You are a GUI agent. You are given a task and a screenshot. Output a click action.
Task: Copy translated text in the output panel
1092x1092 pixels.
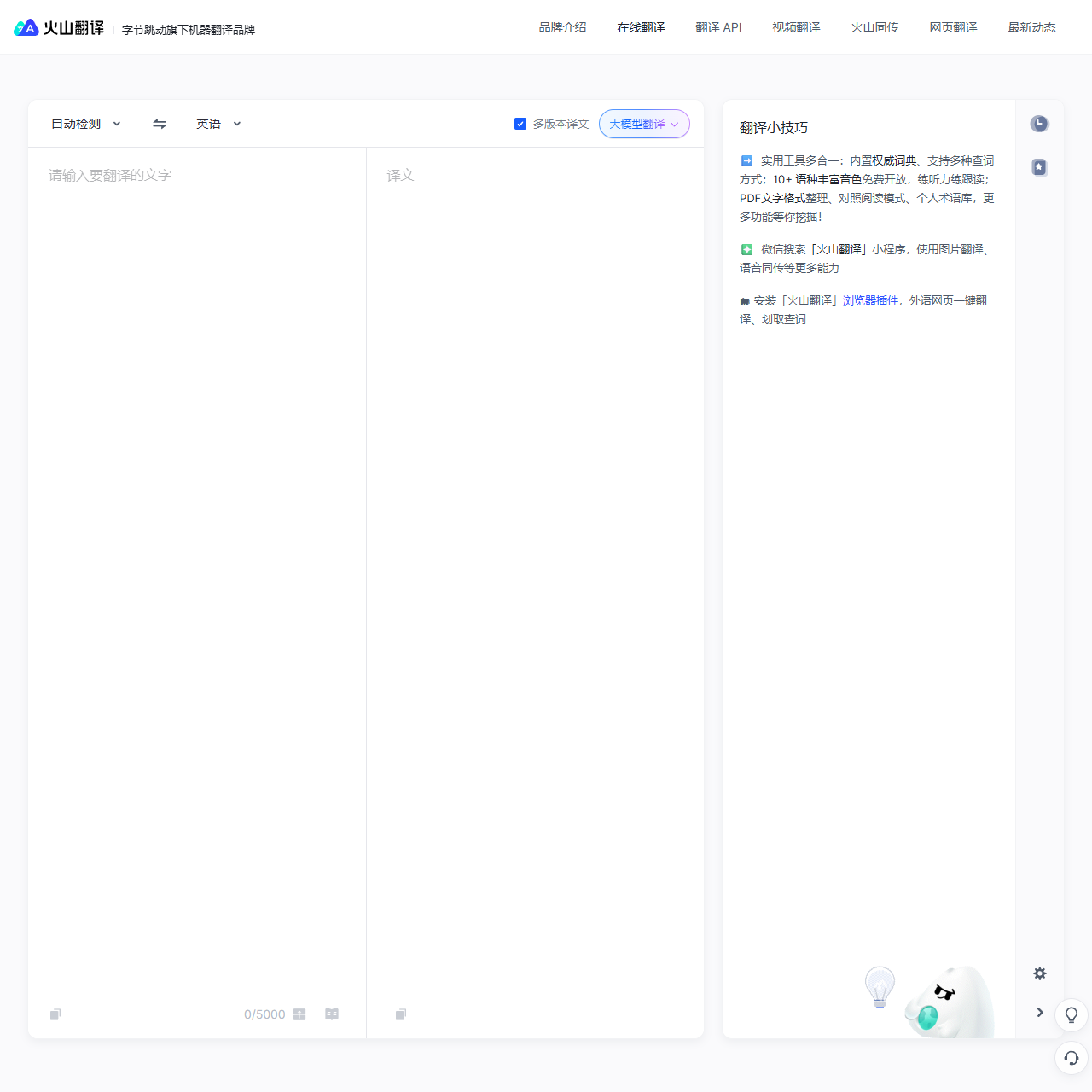[x=401, y=1014]
